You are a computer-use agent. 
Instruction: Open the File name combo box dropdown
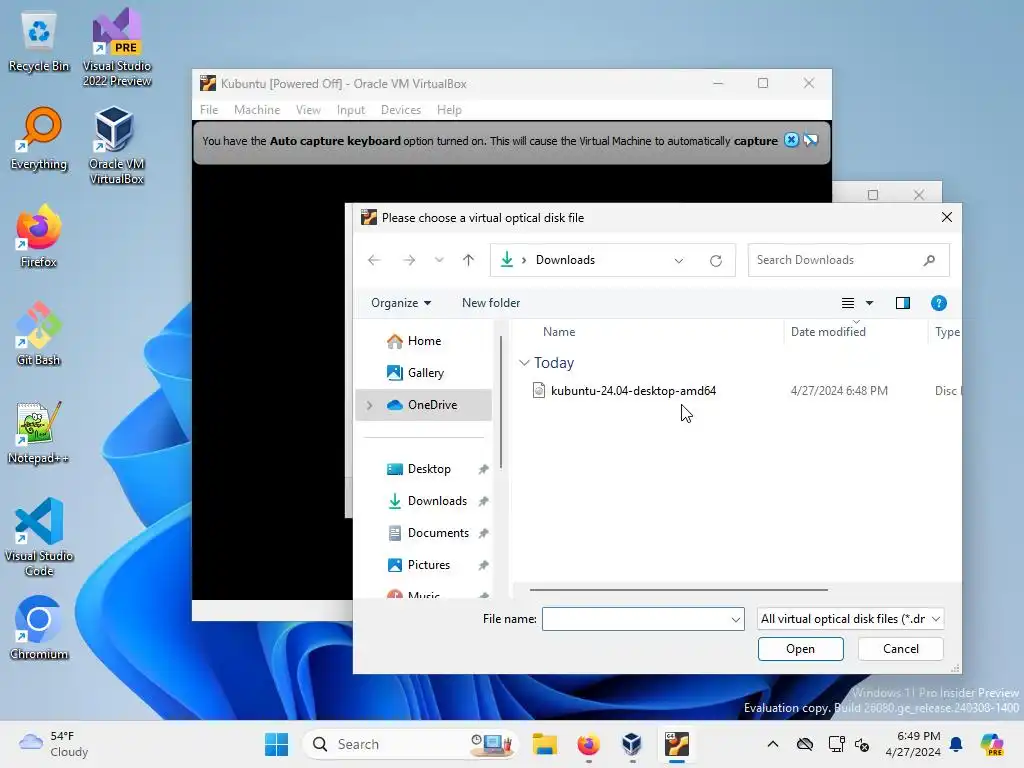735,619
